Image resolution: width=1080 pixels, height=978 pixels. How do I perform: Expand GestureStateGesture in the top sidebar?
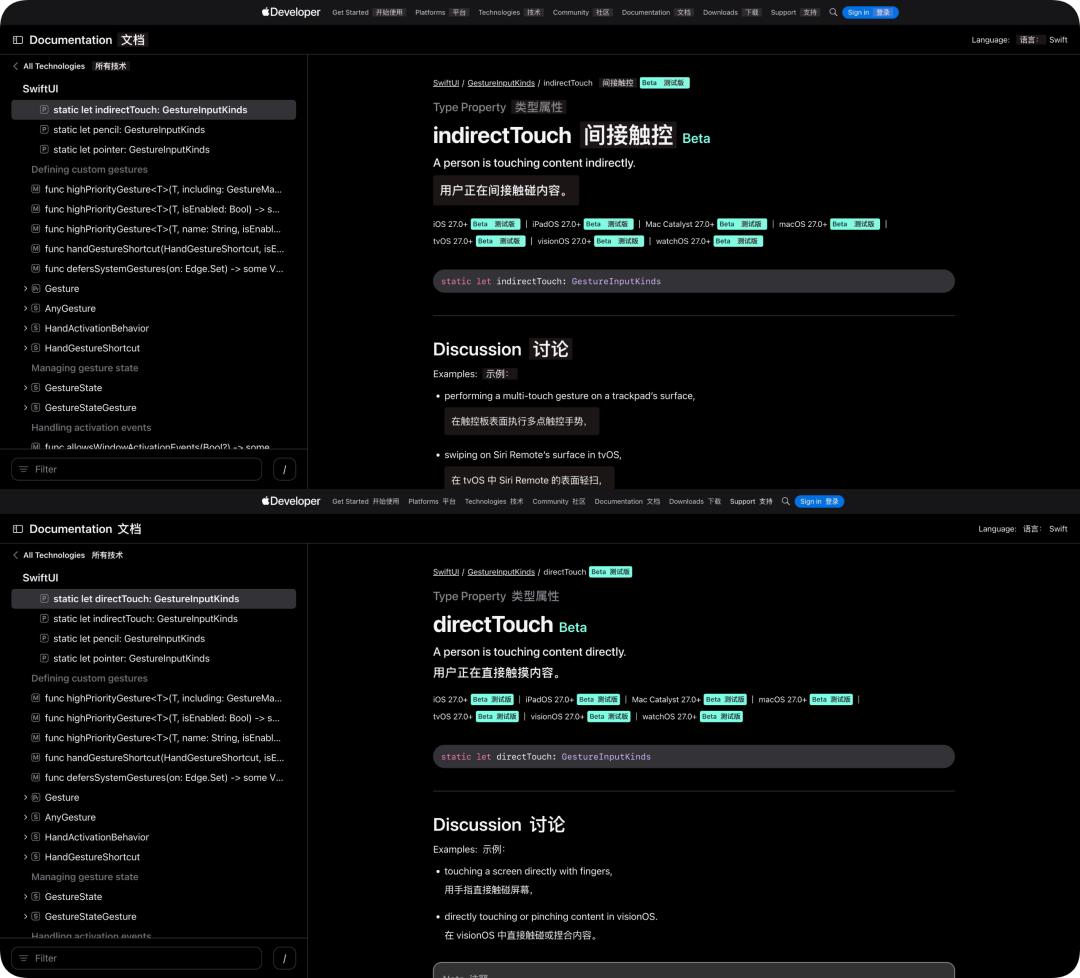(x=25, y=408)
